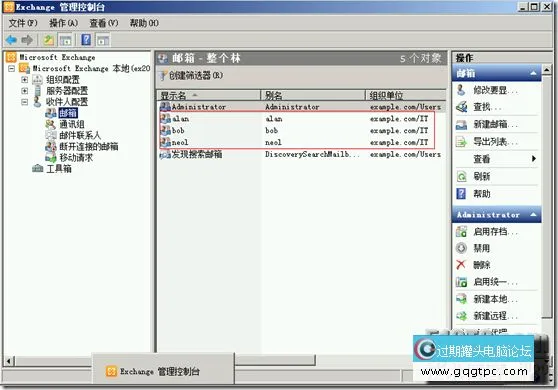The image size is (558, 390).
Task: Select the 邮箱 node in tree
Action: tap(68, 113)
